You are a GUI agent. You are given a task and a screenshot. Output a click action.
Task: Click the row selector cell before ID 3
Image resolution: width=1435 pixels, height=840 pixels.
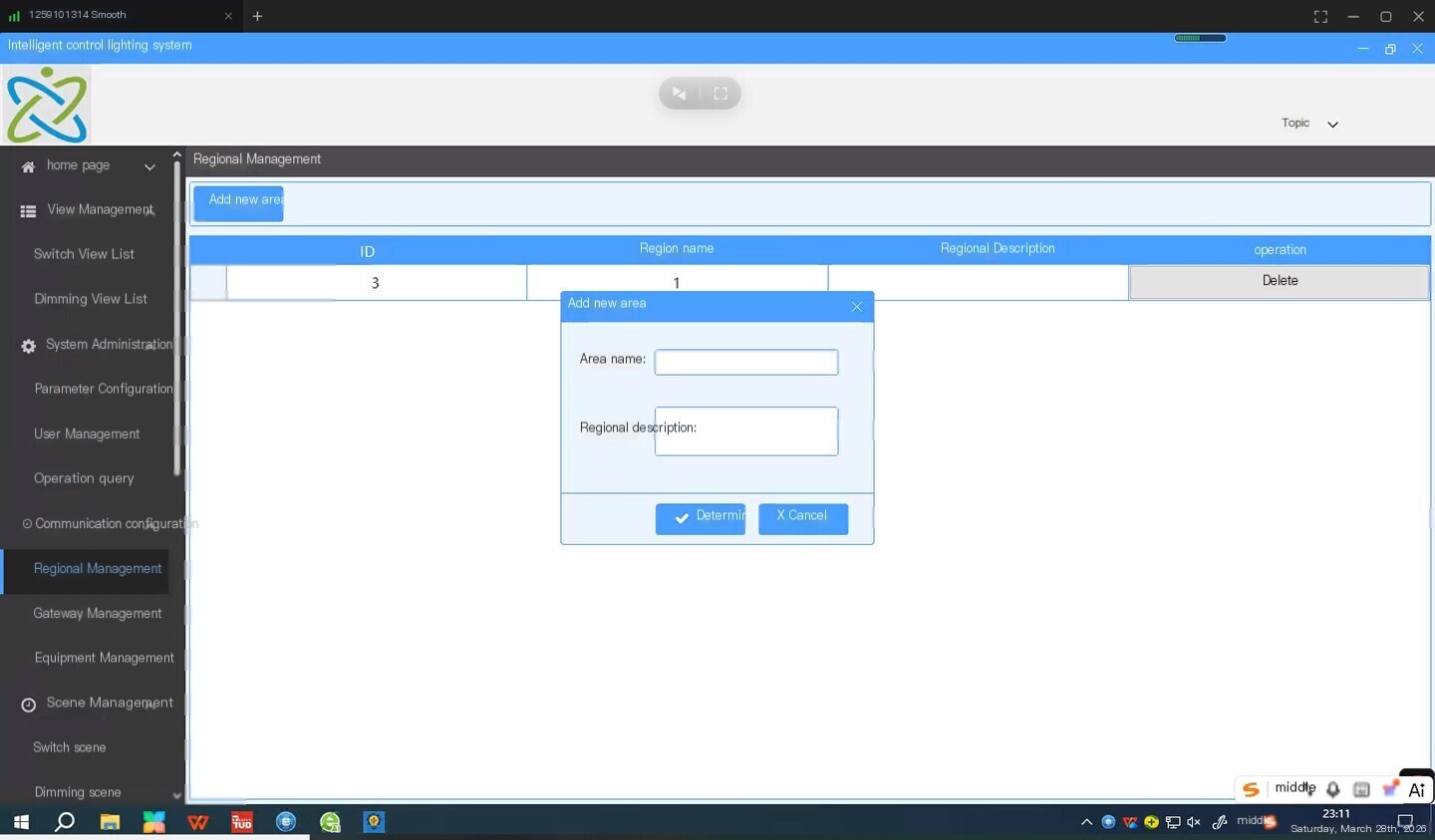(208, 283)
